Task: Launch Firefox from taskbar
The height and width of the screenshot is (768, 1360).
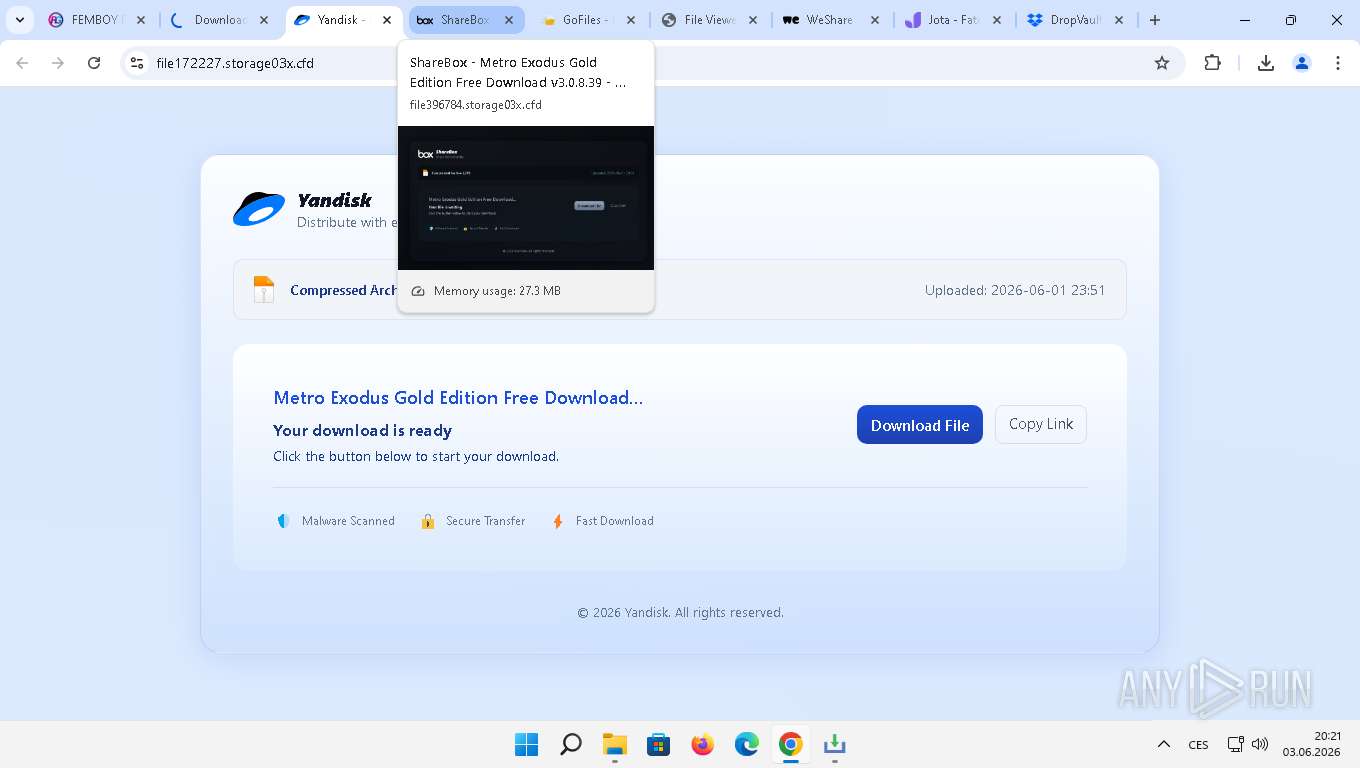Action: (702, 744)
